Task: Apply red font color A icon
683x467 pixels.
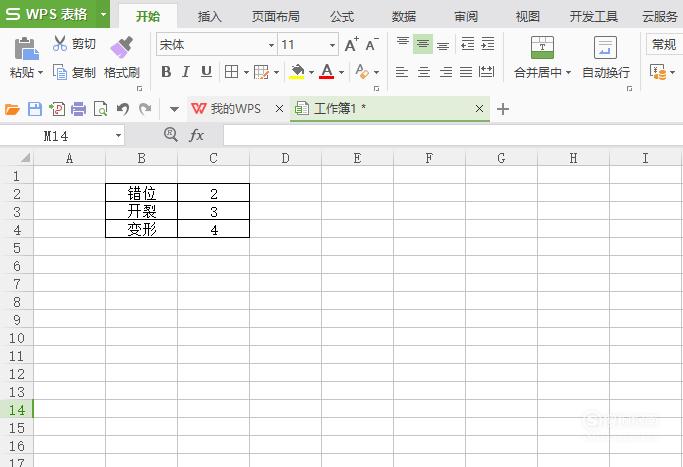Action: [x=327, y=72]
